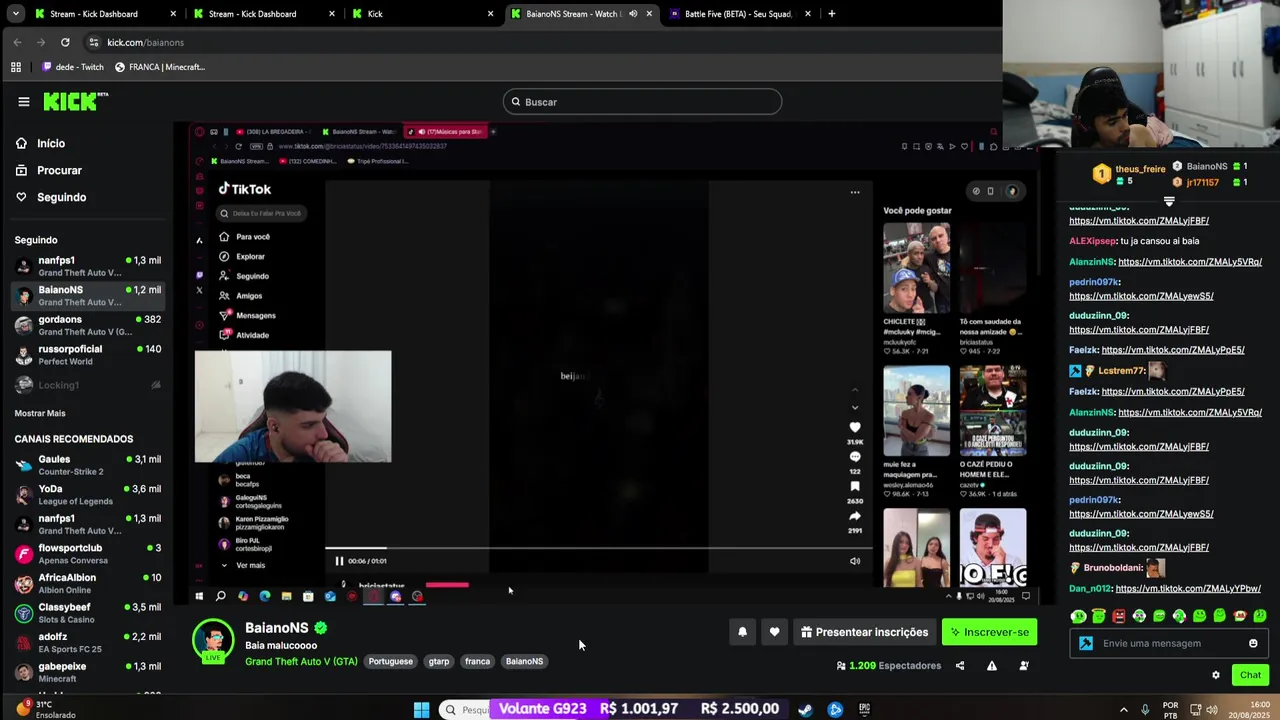Open Gaules recommended channel
The height and width of the screenshot is (720, 1280).
coord(88,465)
